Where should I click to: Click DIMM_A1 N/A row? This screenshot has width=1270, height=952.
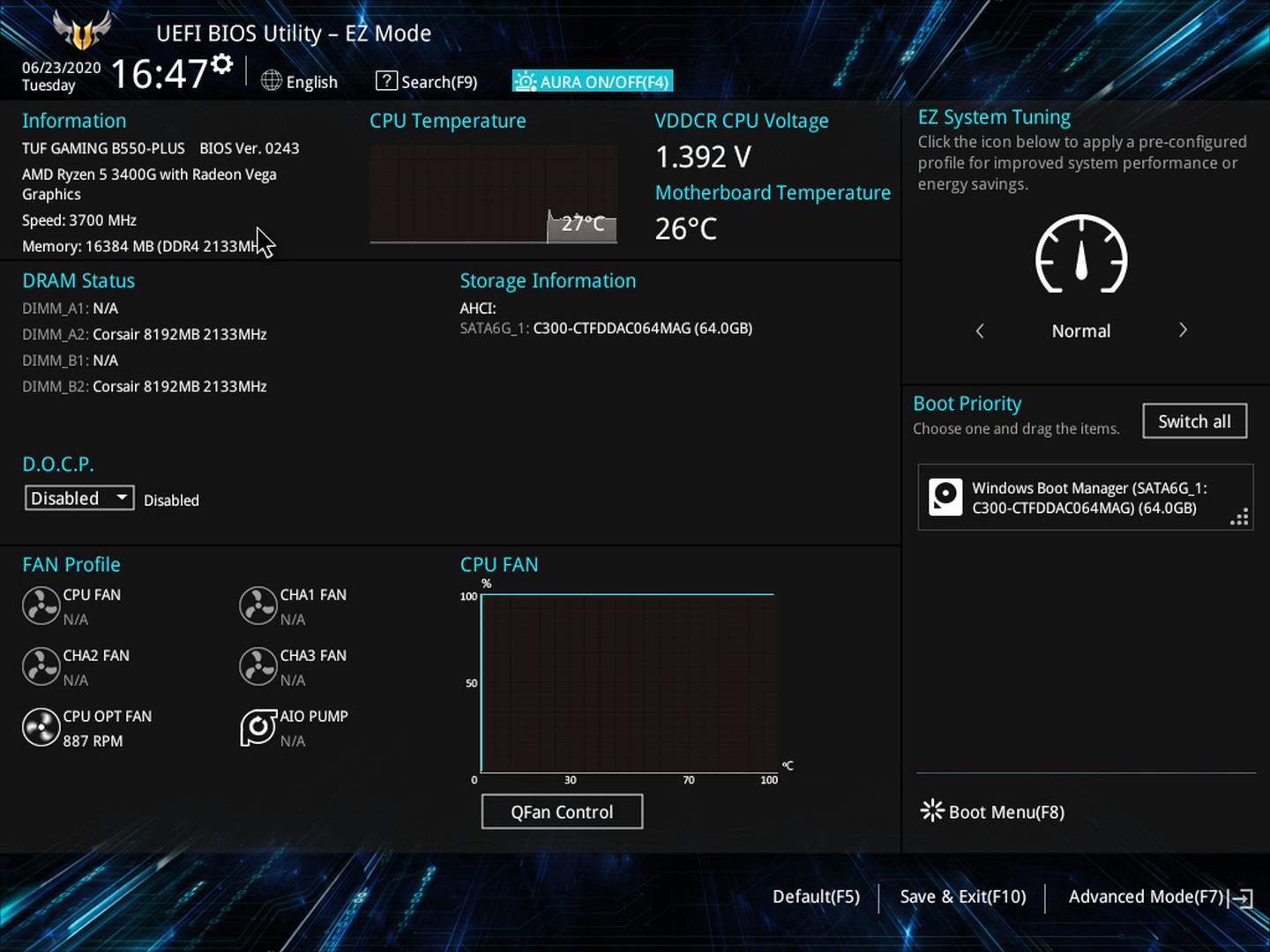71,309
